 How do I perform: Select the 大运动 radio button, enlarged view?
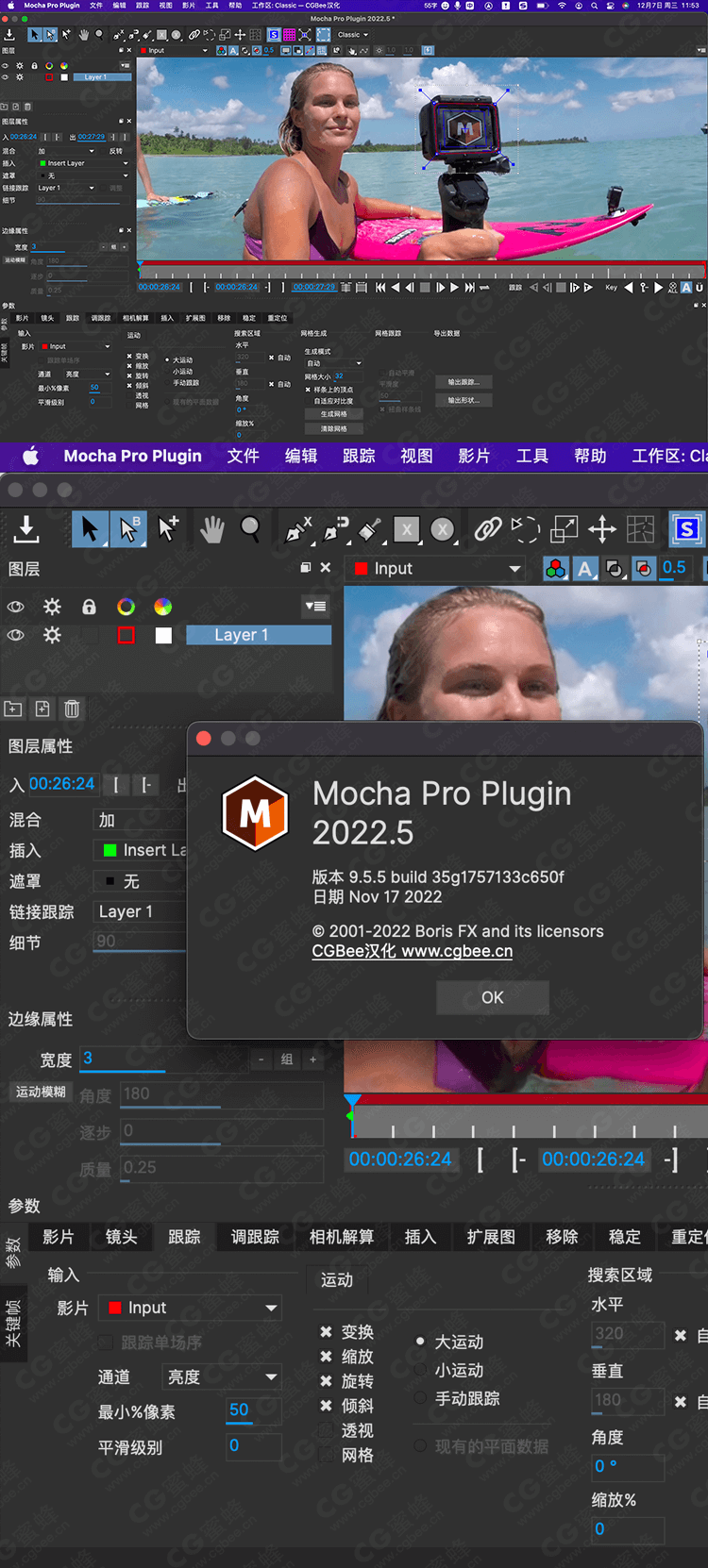point(420,1342)
